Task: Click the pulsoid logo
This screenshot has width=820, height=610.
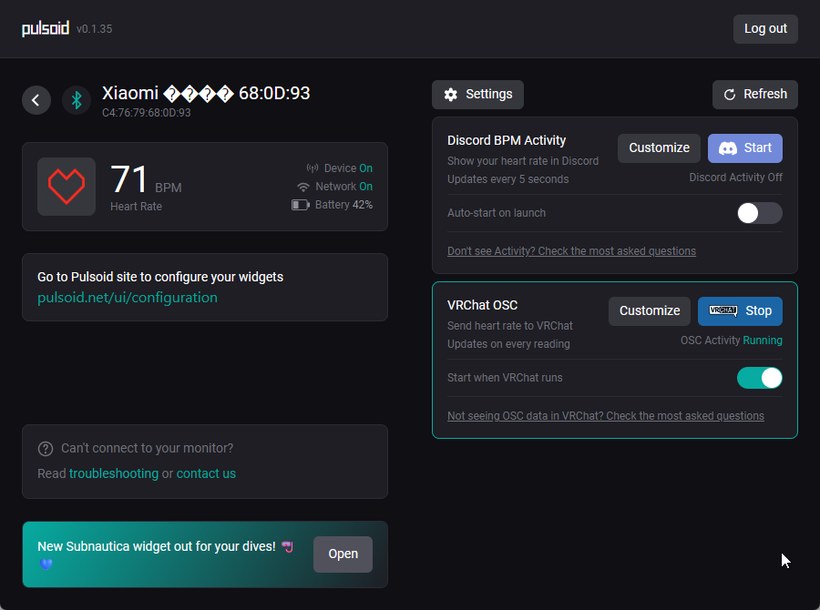Action: 45,28
